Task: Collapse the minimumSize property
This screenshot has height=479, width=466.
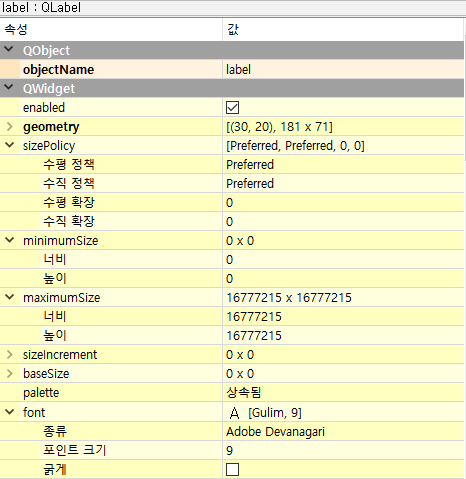Action: pyautogui.click(x=10, y=240)
